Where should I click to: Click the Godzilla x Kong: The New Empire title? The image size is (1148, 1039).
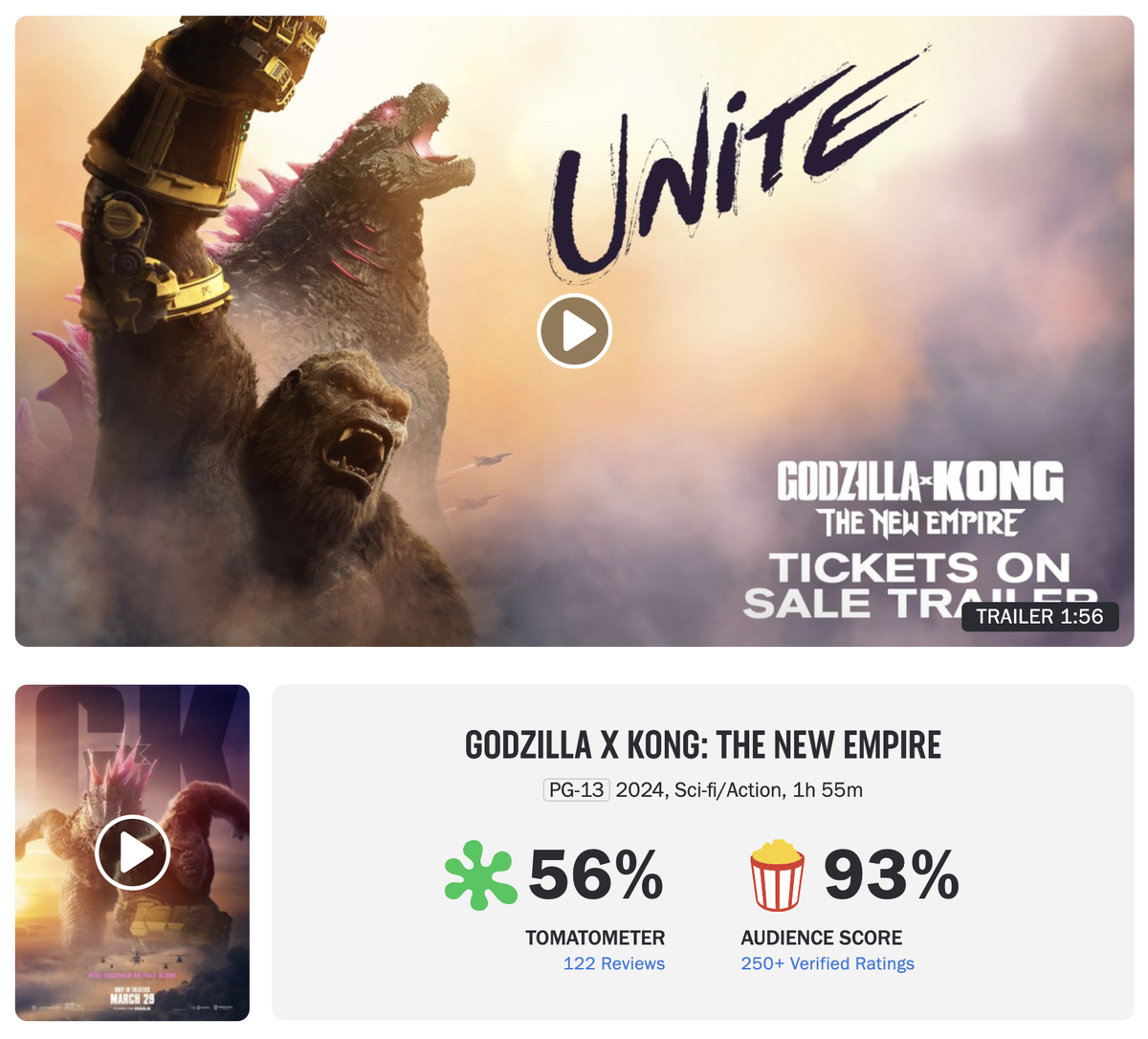[703, 744]
